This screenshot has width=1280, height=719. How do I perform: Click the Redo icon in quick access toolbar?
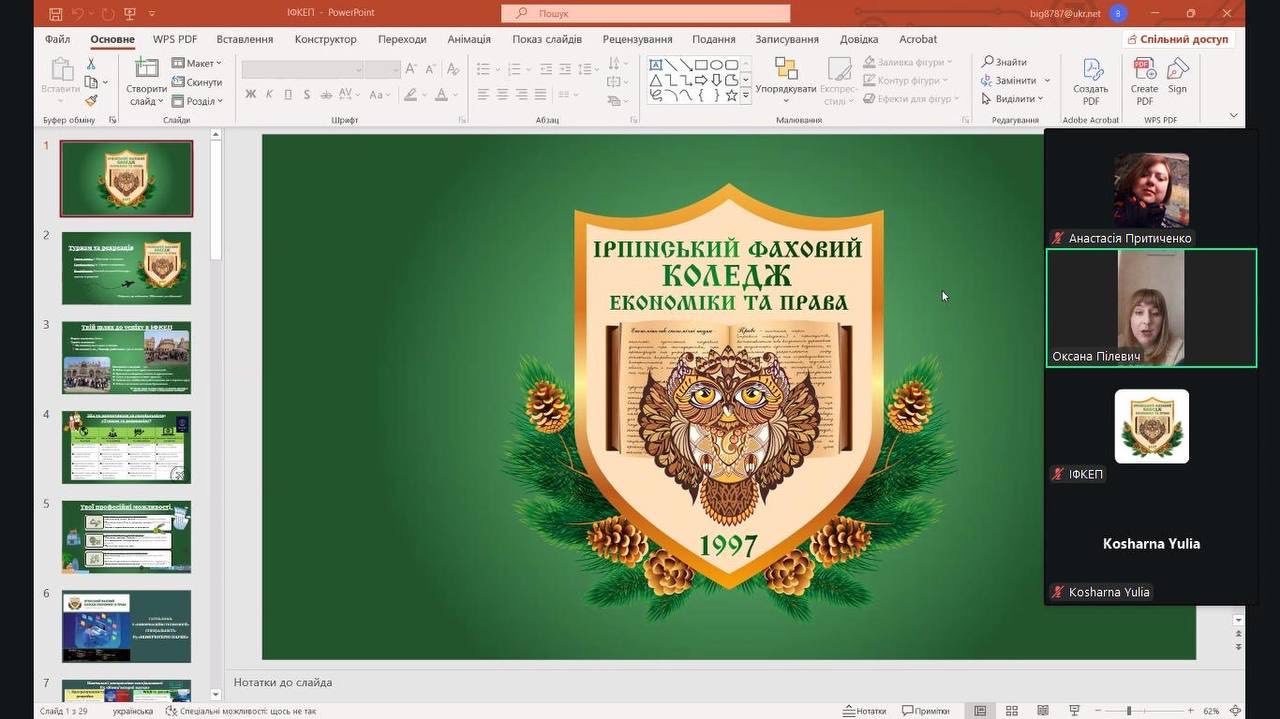click(107, 14)
